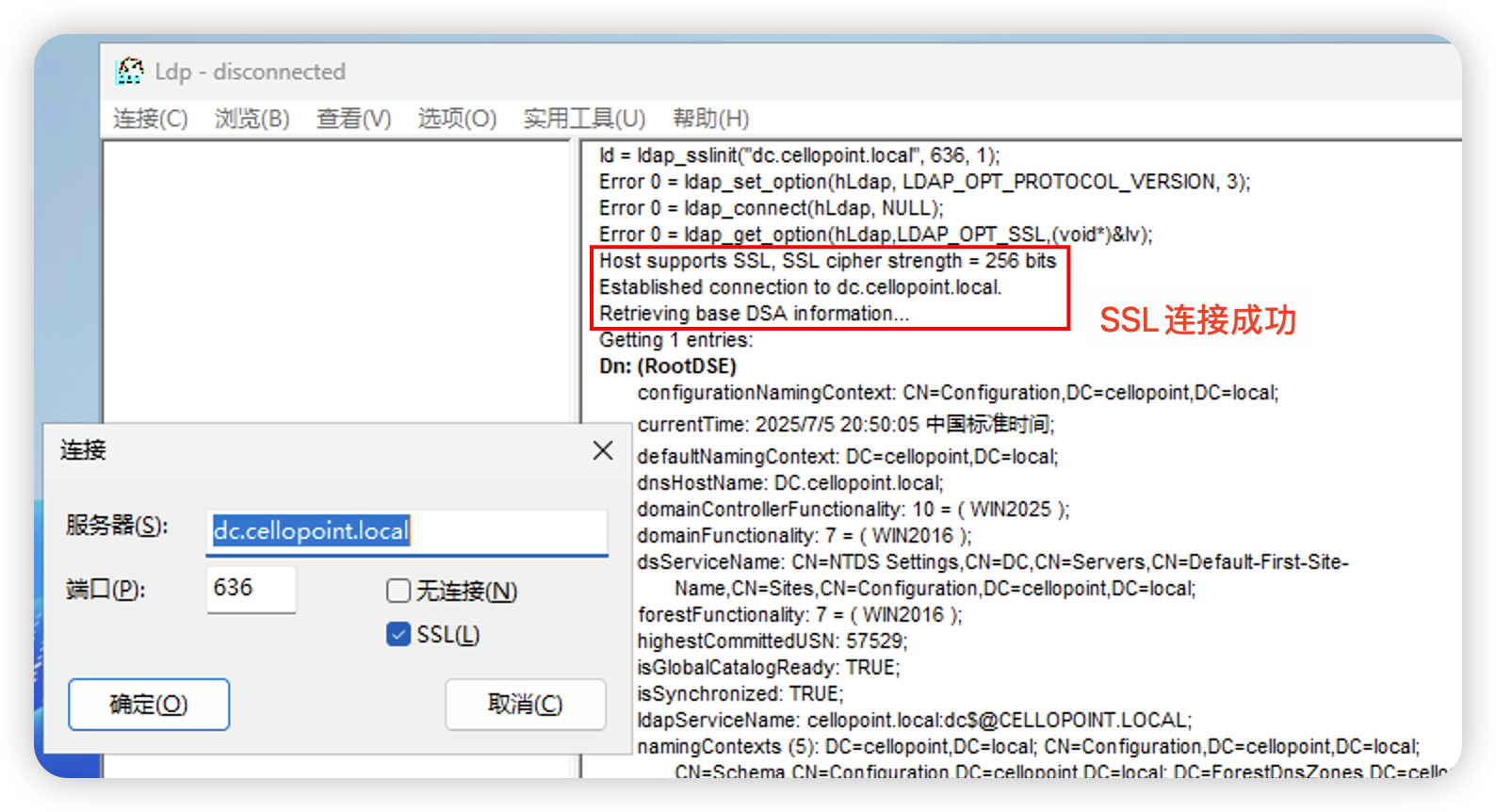Click the currentTime line
This screenshot has height=812, width=1496.
pyautogui.click(x=846, y=425)
